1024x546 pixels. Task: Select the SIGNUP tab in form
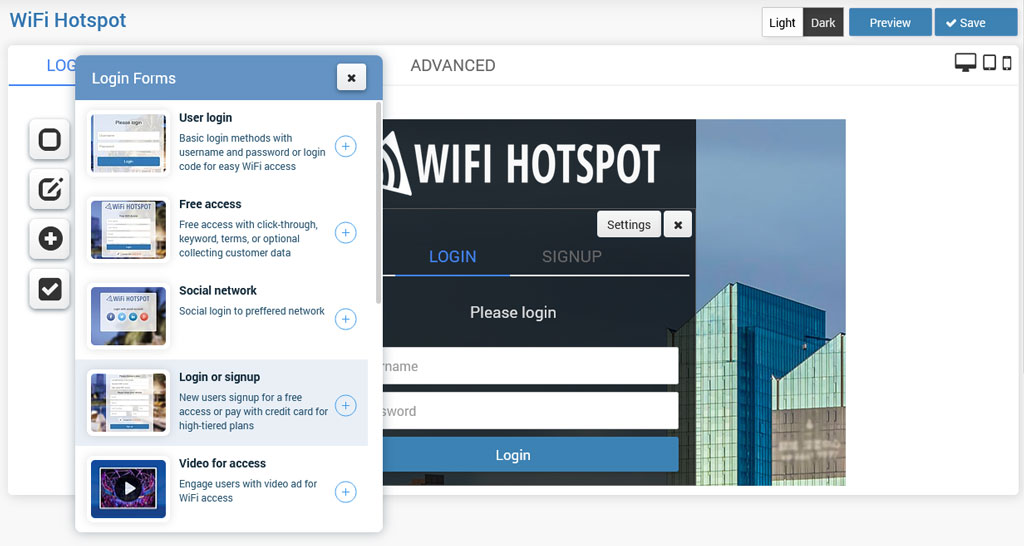[x=571, y=257]
